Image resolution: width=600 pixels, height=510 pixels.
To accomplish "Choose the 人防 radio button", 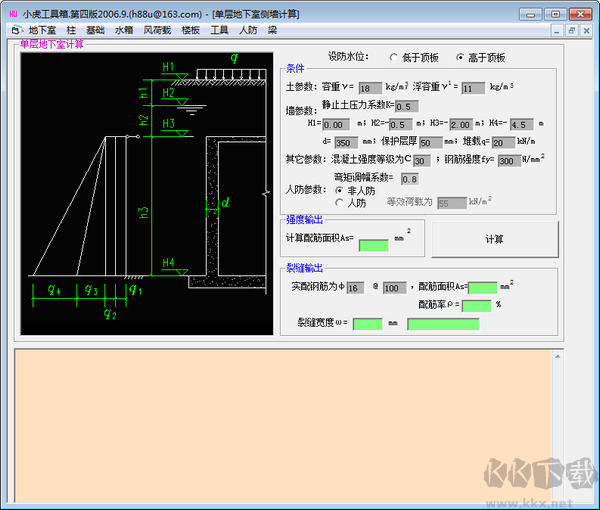I will coord(340,203).
